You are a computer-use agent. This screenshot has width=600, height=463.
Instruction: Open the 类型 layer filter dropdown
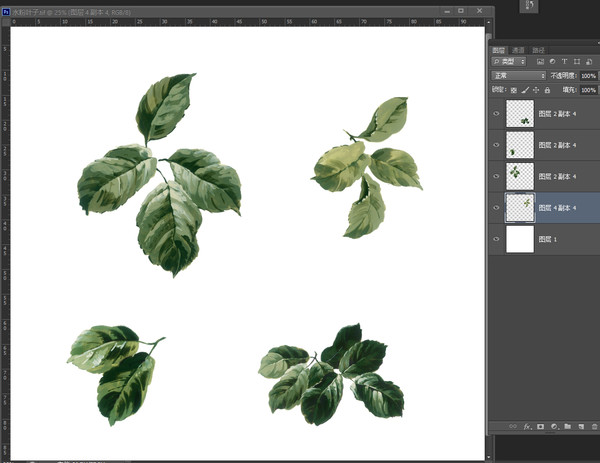[x=509, y=61]
